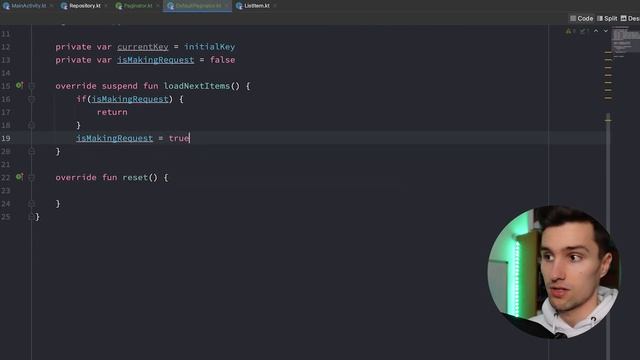Close the Paginator.kt tab

click(x=158, y=6)
